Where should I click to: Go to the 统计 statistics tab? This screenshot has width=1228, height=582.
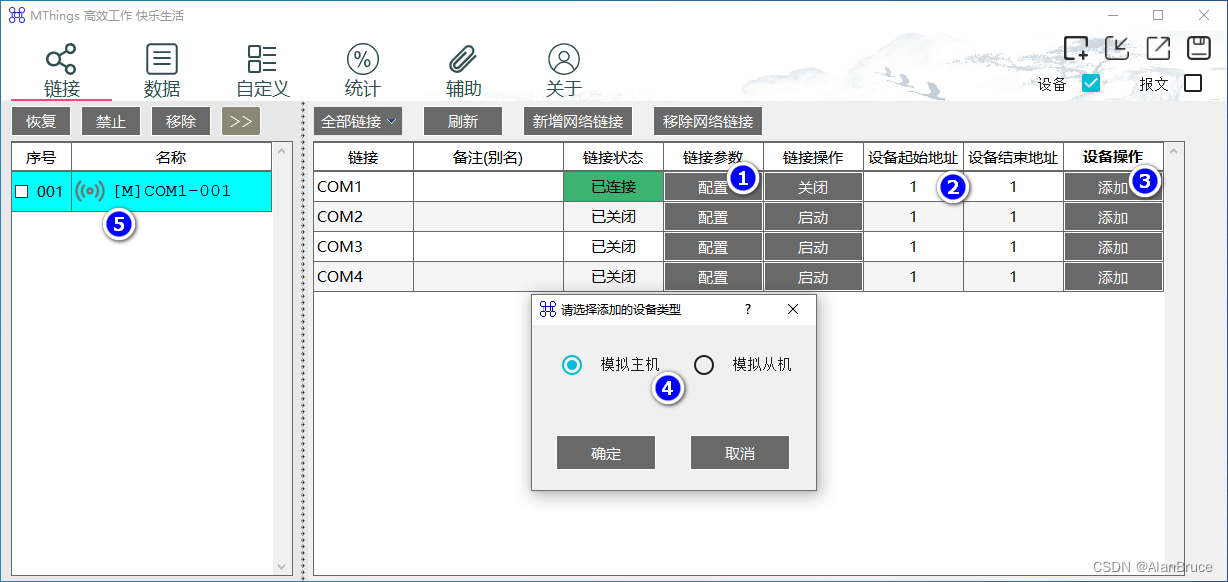point(362,60)
